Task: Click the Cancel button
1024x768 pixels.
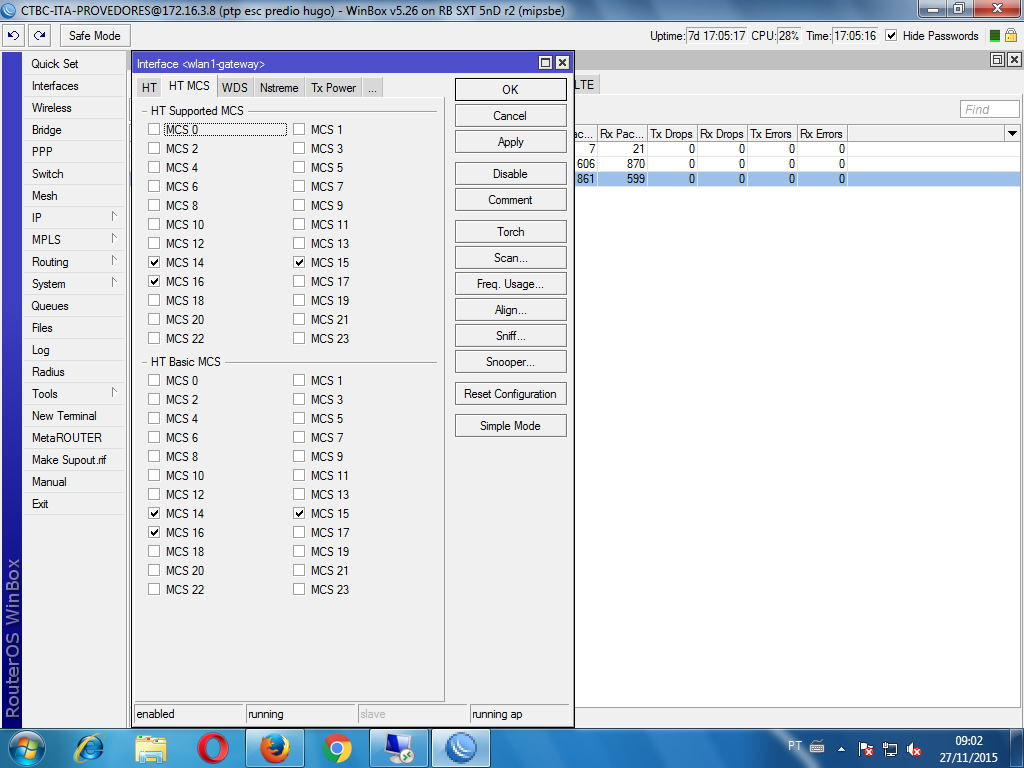Action: [x=511, y=116]
